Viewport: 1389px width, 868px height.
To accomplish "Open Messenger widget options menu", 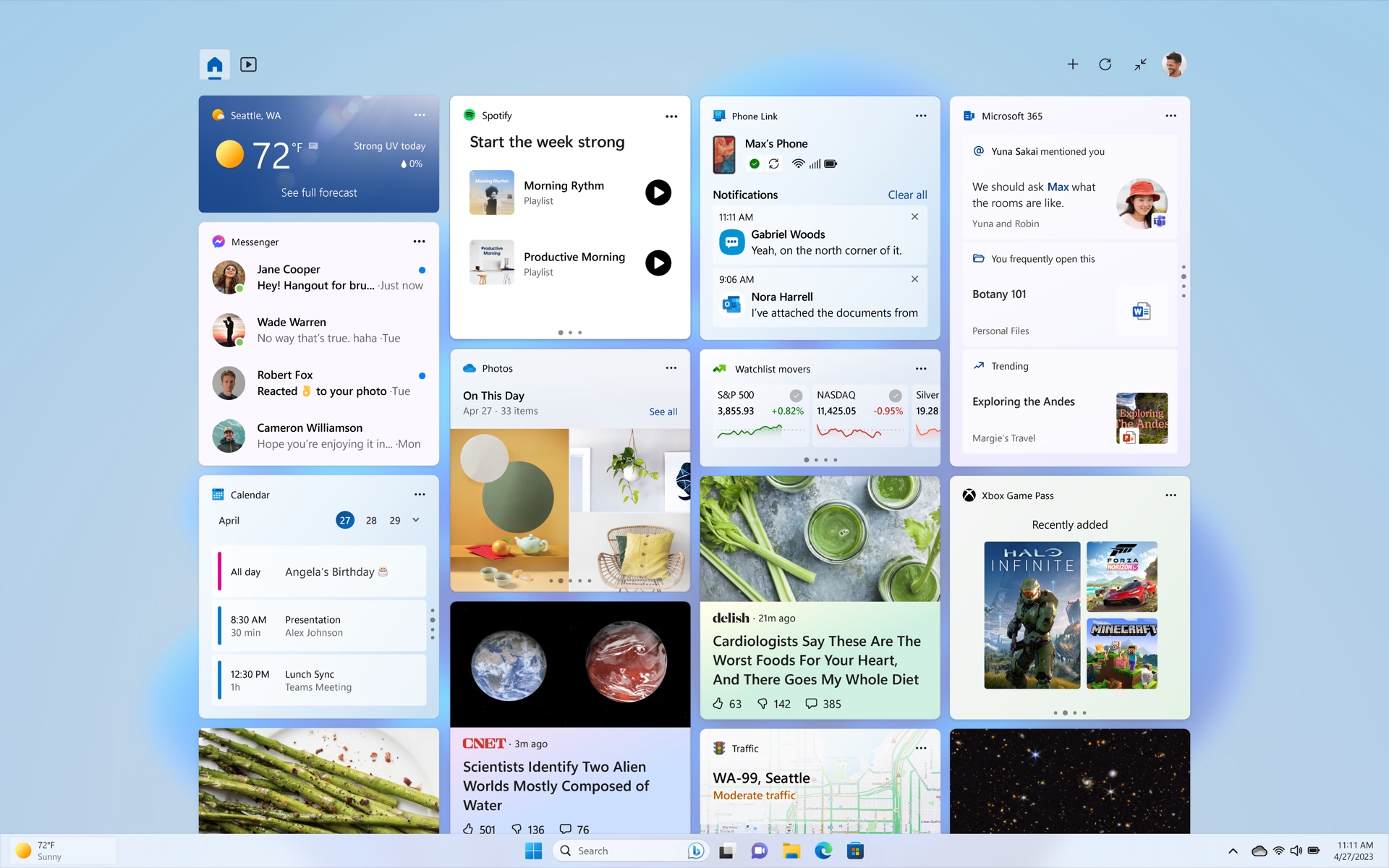I will pyautogui.click(x=419, y=241).
